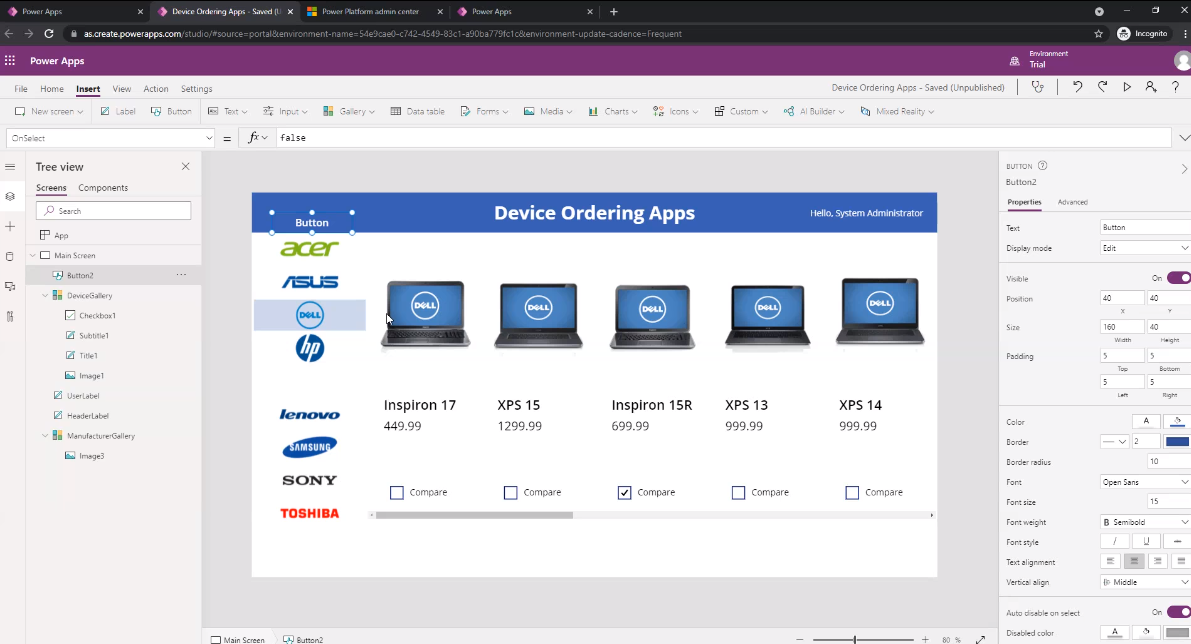Screen dimensions: 1191x644
Task: Open the File menu
Action: (21, 89)
